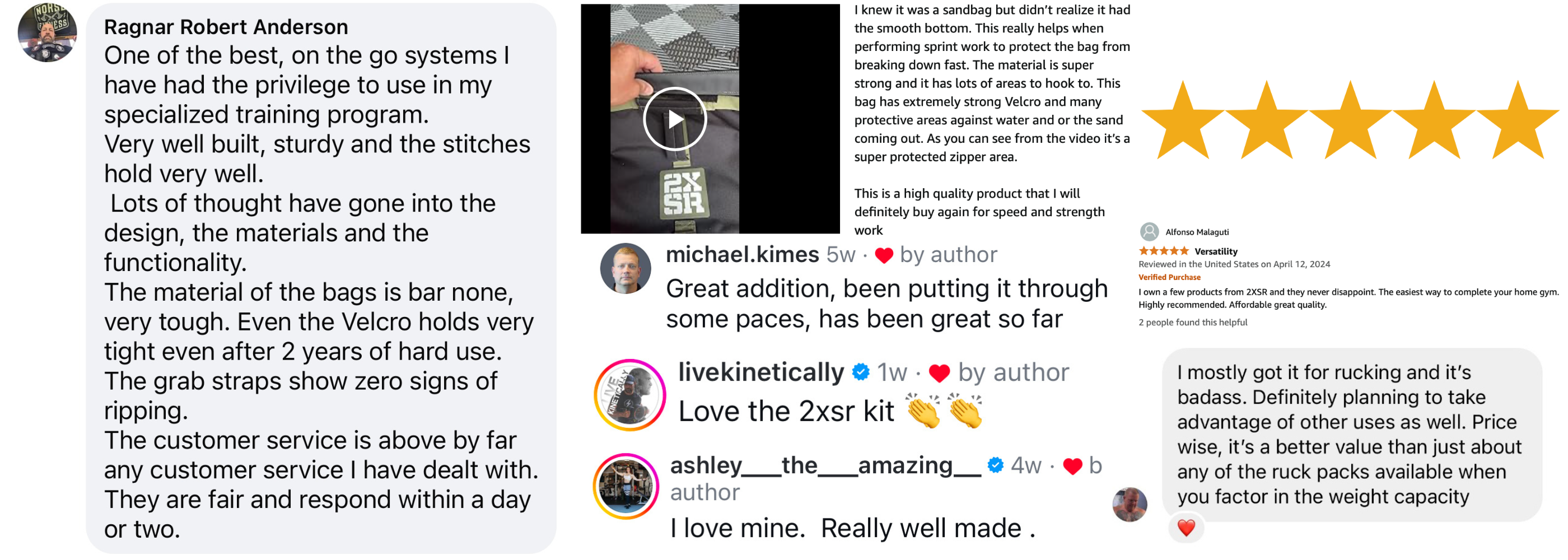1568x560 pixels.
Task: Click the Verified Purchase label
Action: 1169,278
